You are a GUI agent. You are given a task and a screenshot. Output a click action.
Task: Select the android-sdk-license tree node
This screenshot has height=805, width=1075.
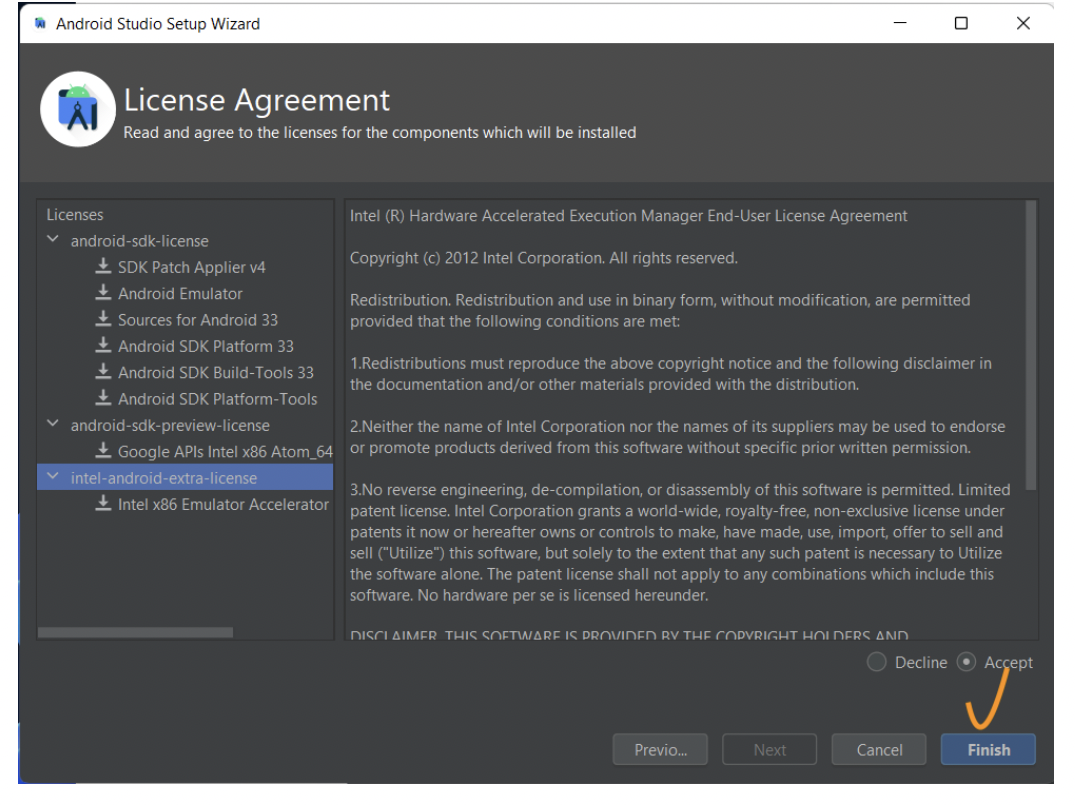pos(139,241)
